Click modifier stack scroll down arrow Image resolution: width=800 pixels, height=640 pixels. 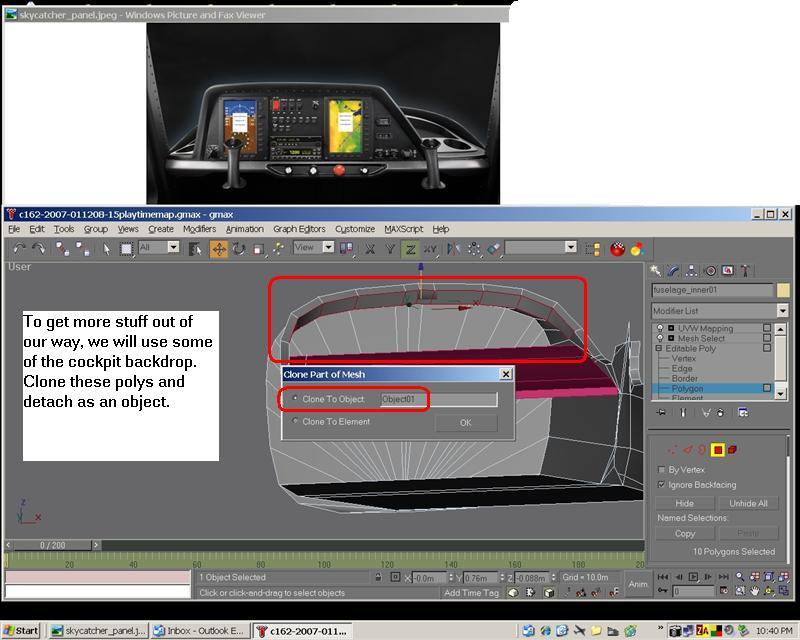tap(781, 393)
